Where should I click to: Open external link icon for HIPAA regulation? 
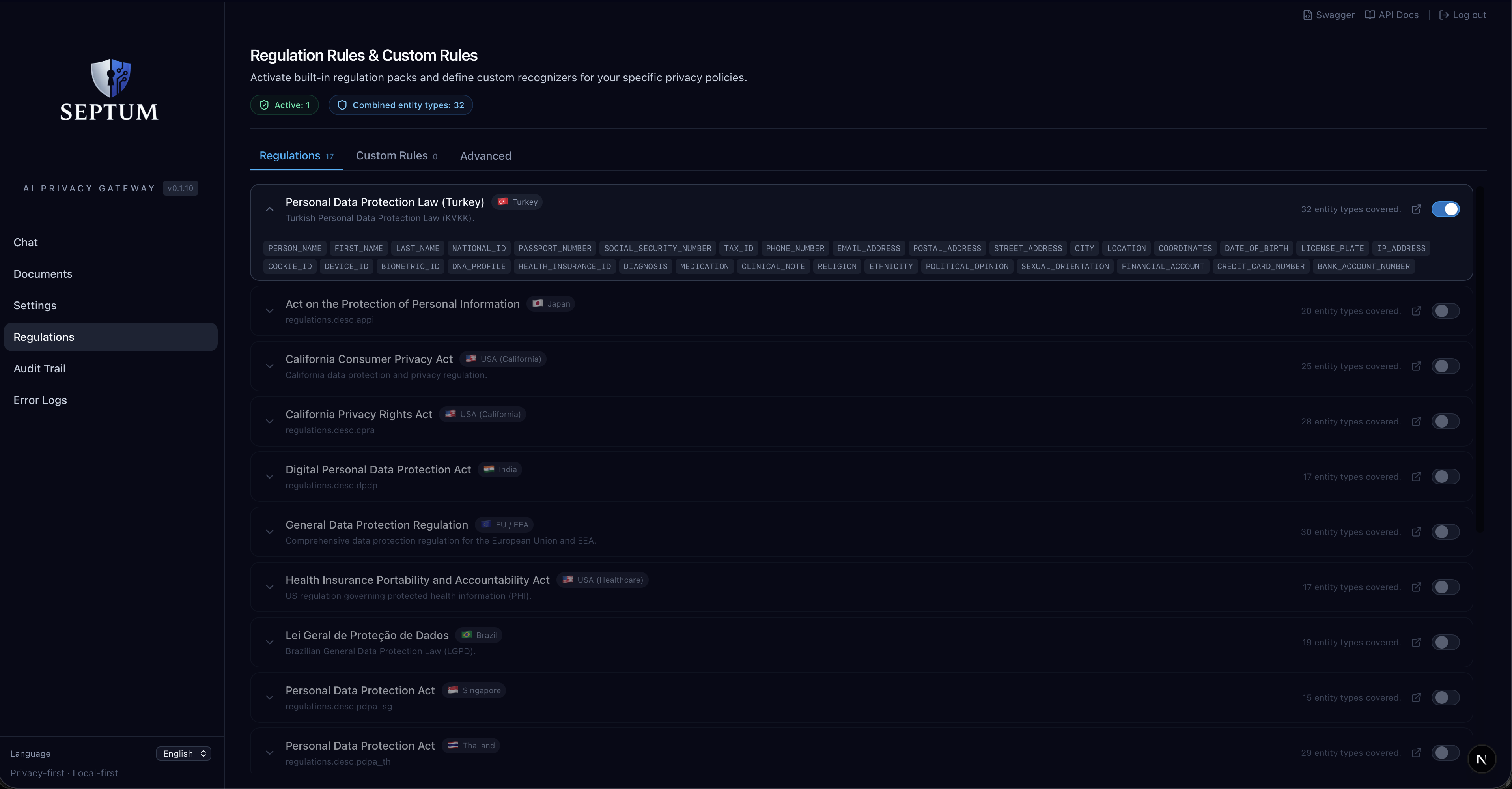[x=1416, y=587]
